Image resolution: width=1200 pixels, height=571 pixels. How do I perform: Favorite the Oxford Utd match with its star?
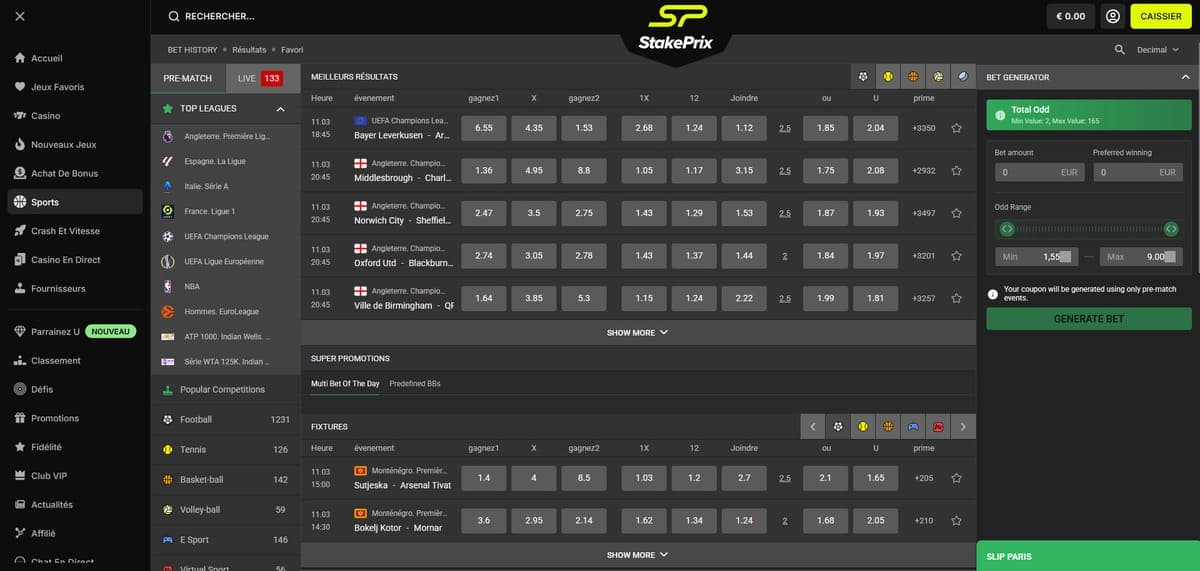(956, 255)
